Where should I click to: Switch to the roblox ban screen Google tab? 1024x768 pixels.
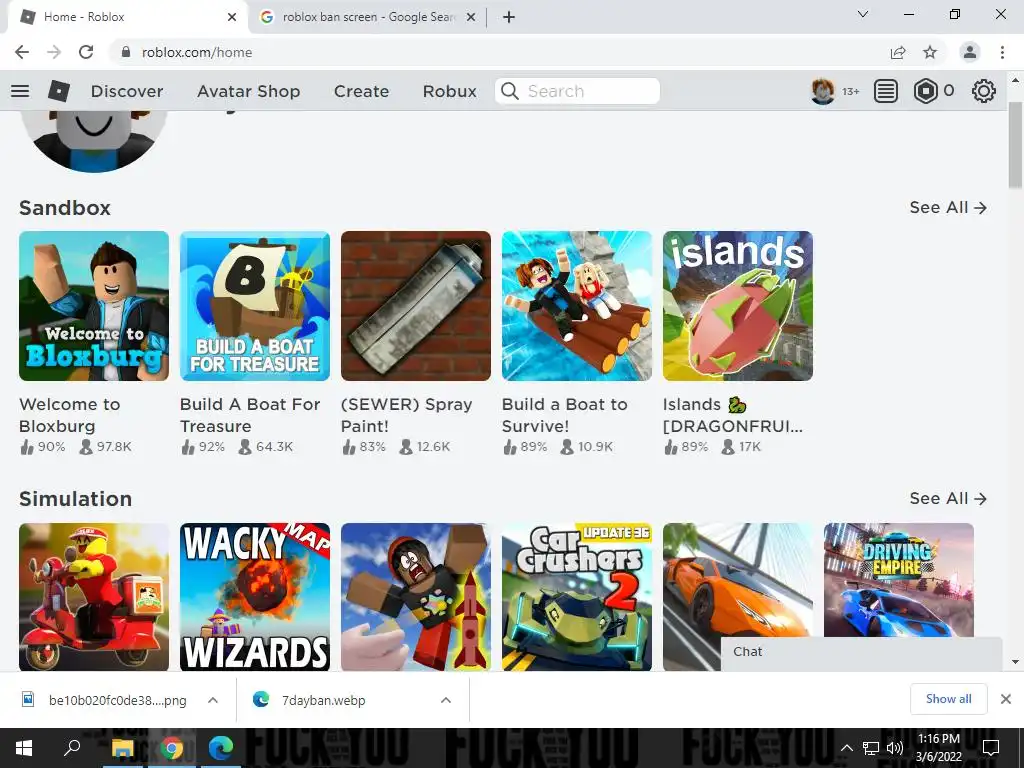pos(368,17)
